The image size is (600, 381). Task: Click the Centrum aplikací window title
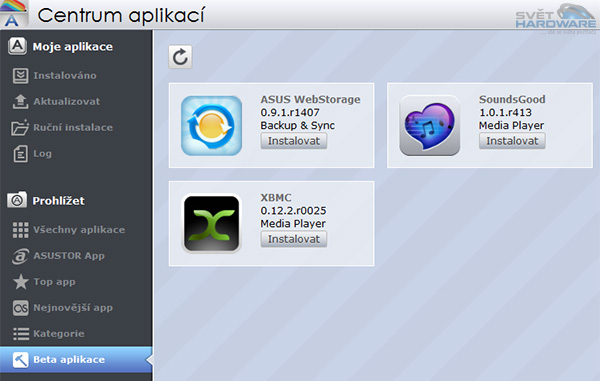tap(121, 15)
